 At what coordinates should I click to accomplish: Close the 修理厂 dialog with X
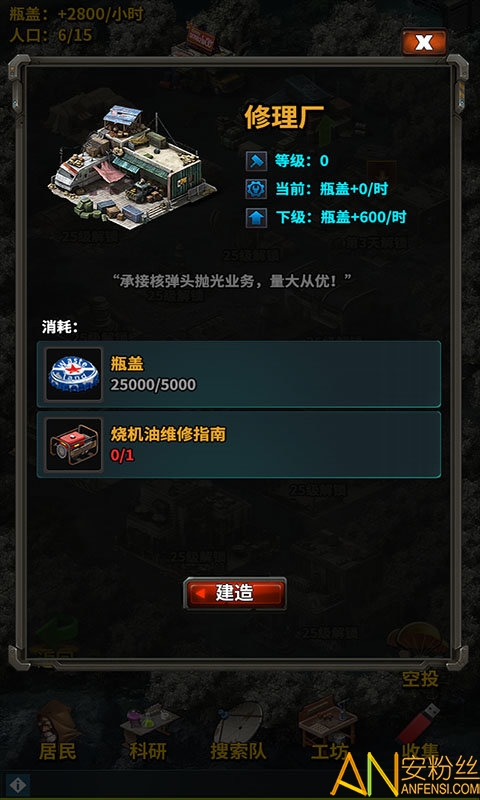point(424,43)
